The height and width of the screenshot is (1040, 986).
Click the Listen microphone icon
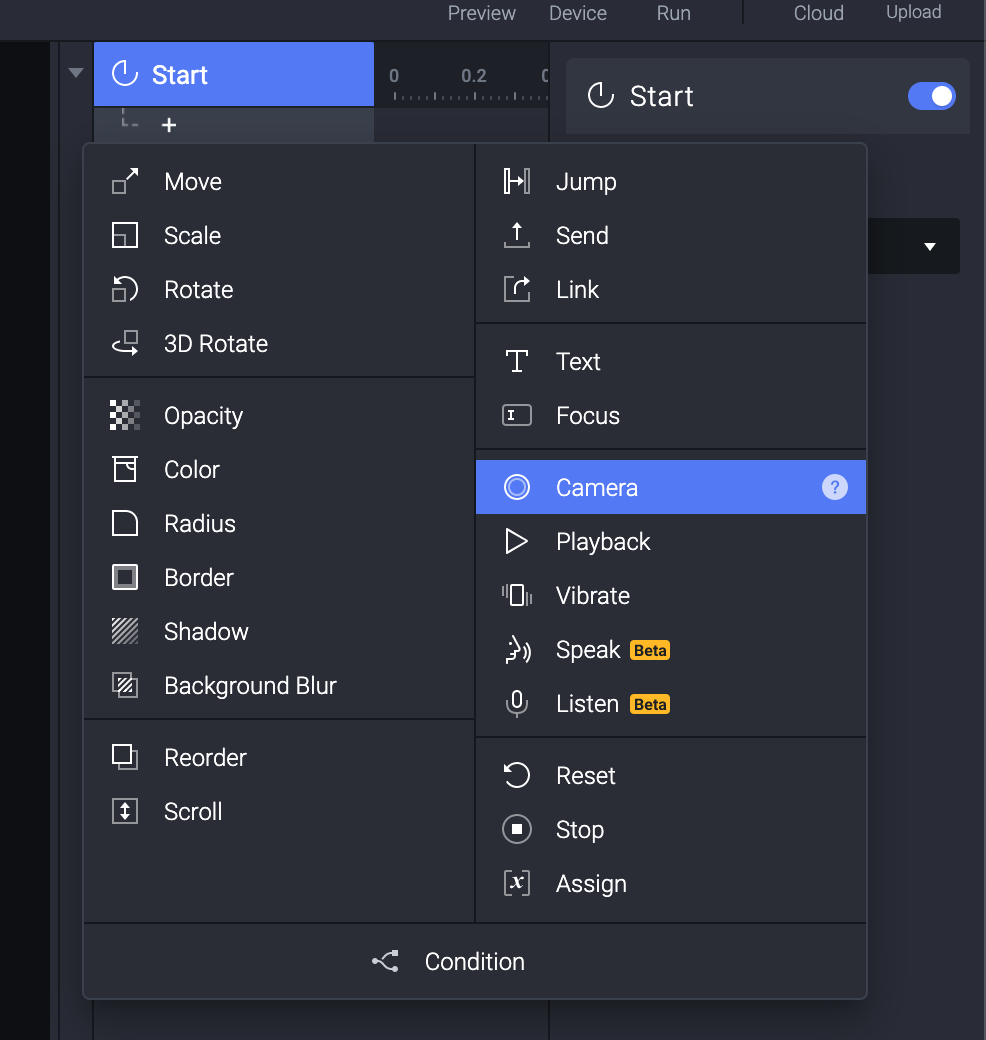click(x=516, y=704)
